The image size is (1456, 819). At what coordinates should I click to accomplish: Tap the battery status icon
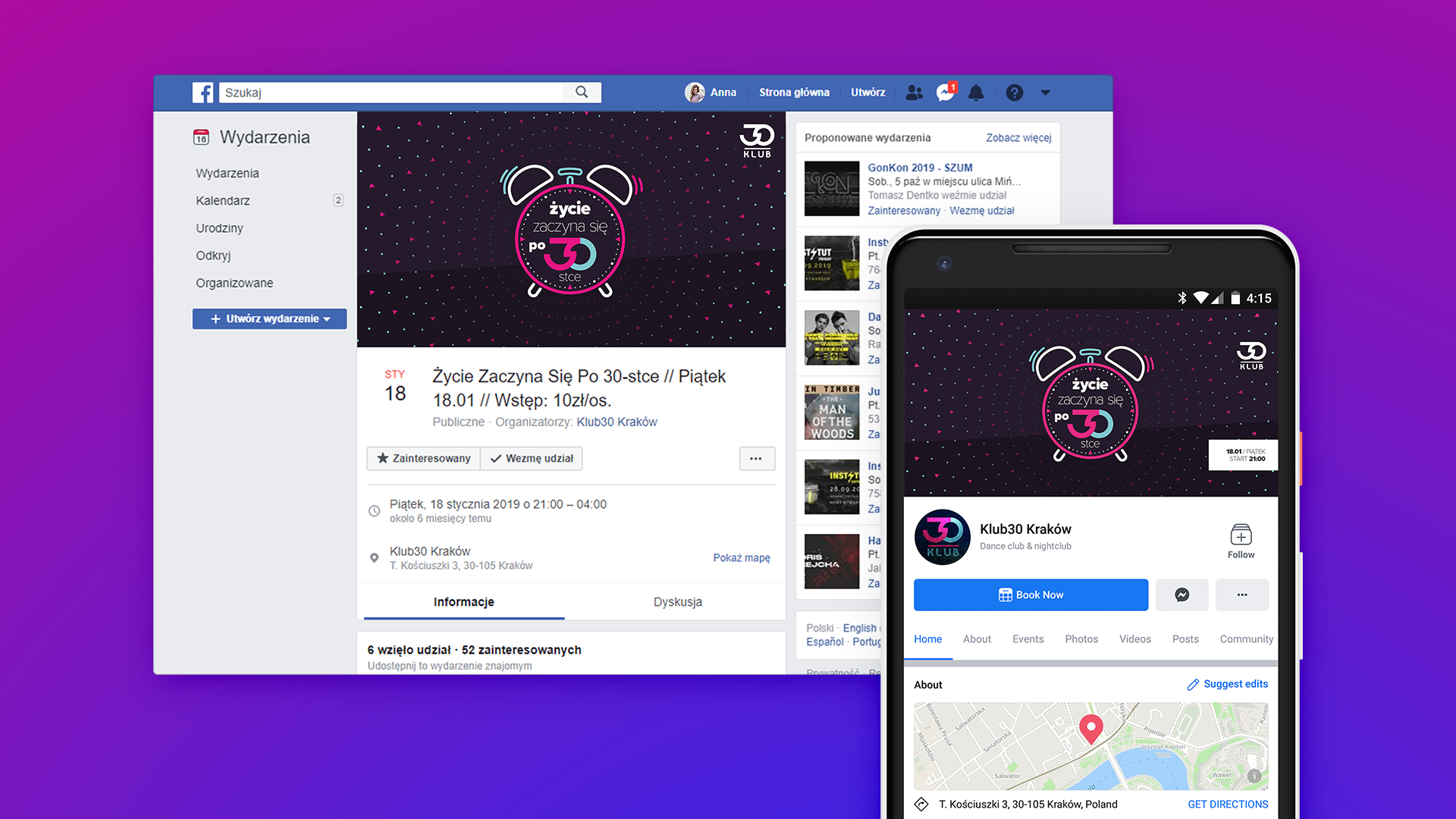[x=1235, y=298]
